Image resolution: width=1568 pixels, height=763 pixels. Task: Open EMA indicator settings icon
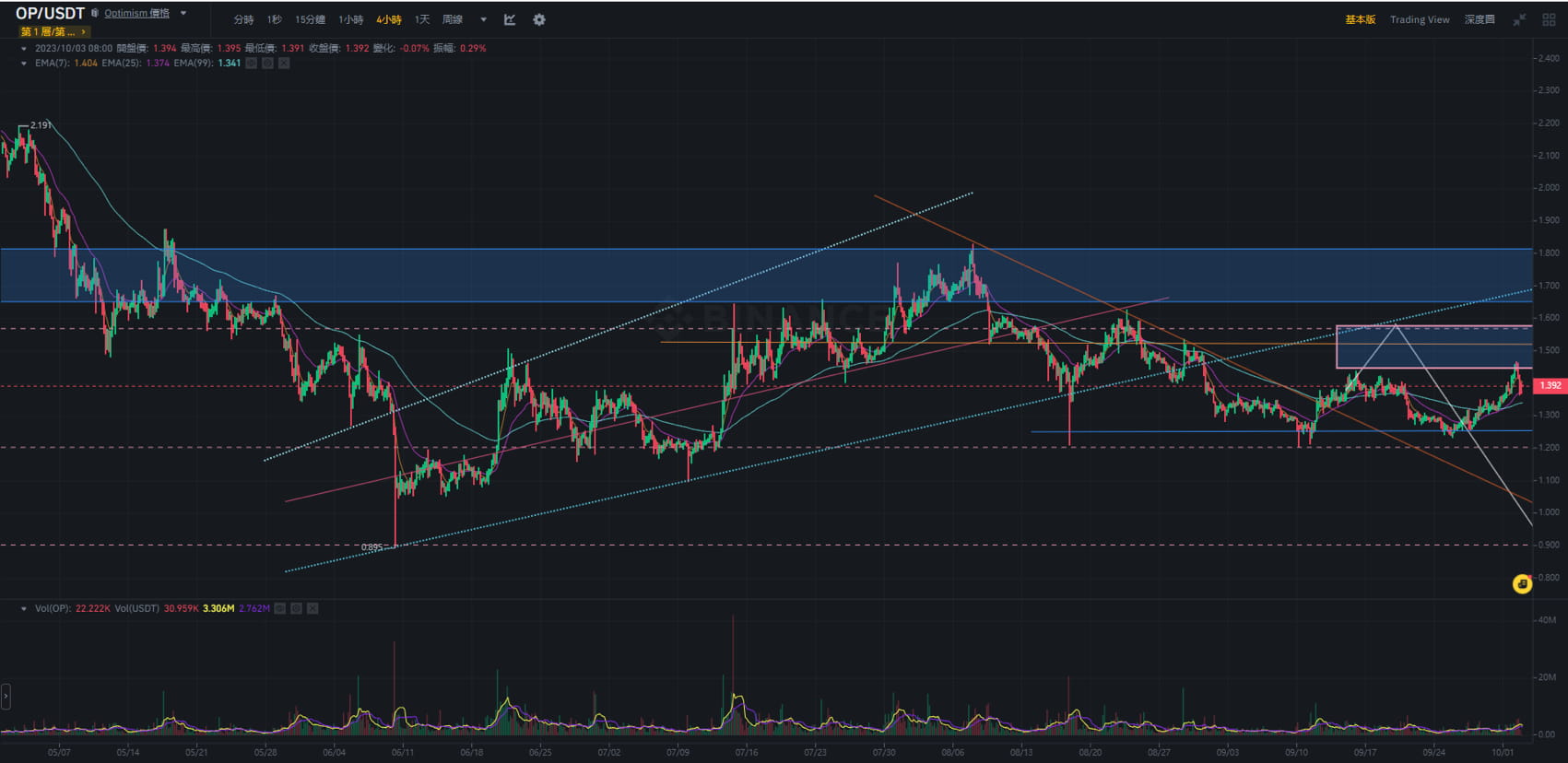tap(267, 63)
